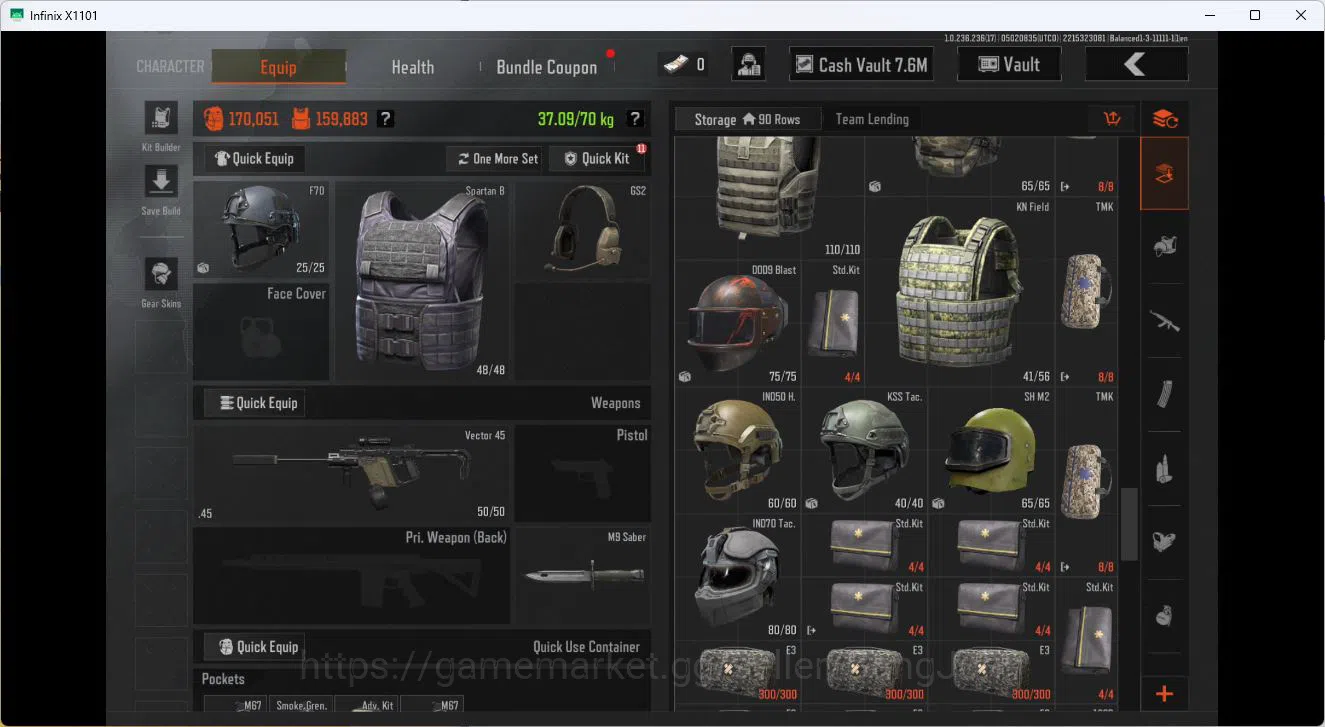The image size is (1325, 727).
Task: Select the Adv. Kit pocket item
Action: [366, 705]
